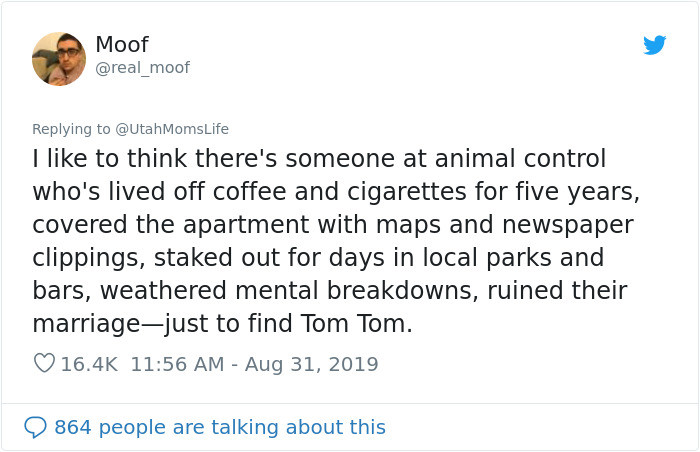Click the word 'marriage' in the last line

click(86, 325)
